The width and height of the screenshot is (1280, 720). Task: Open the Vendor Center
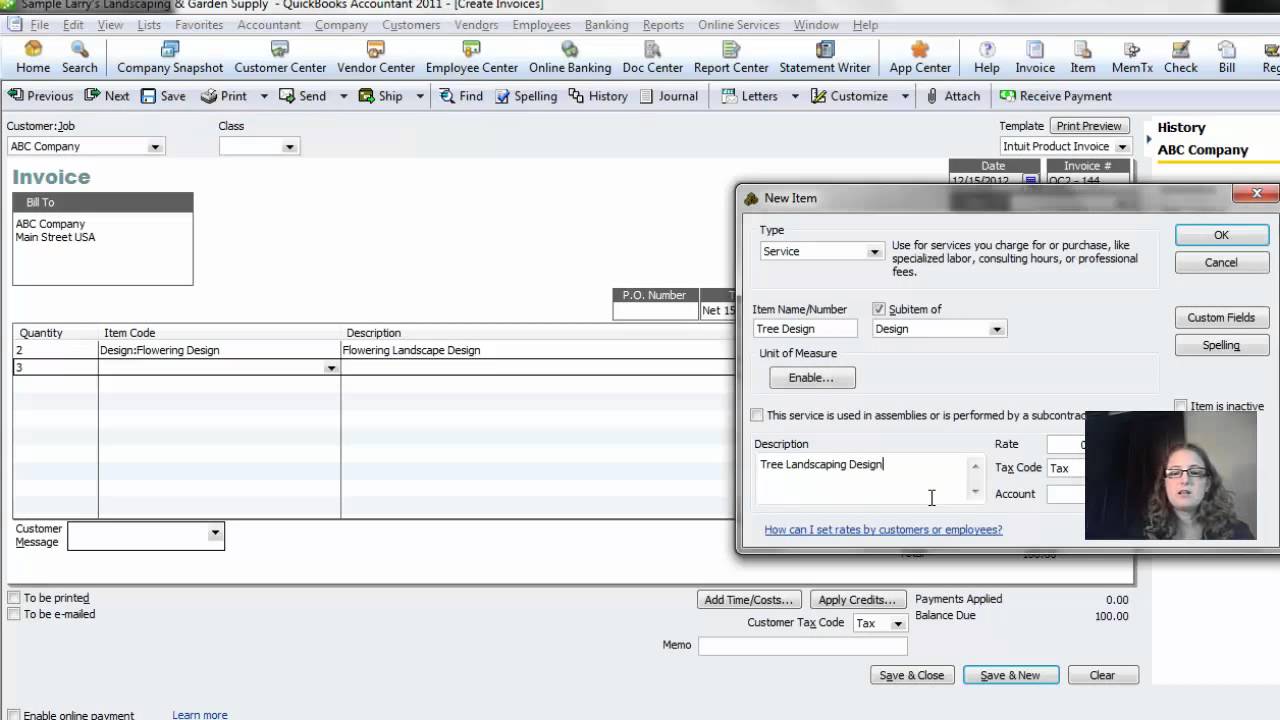click(x=376, y=57)
